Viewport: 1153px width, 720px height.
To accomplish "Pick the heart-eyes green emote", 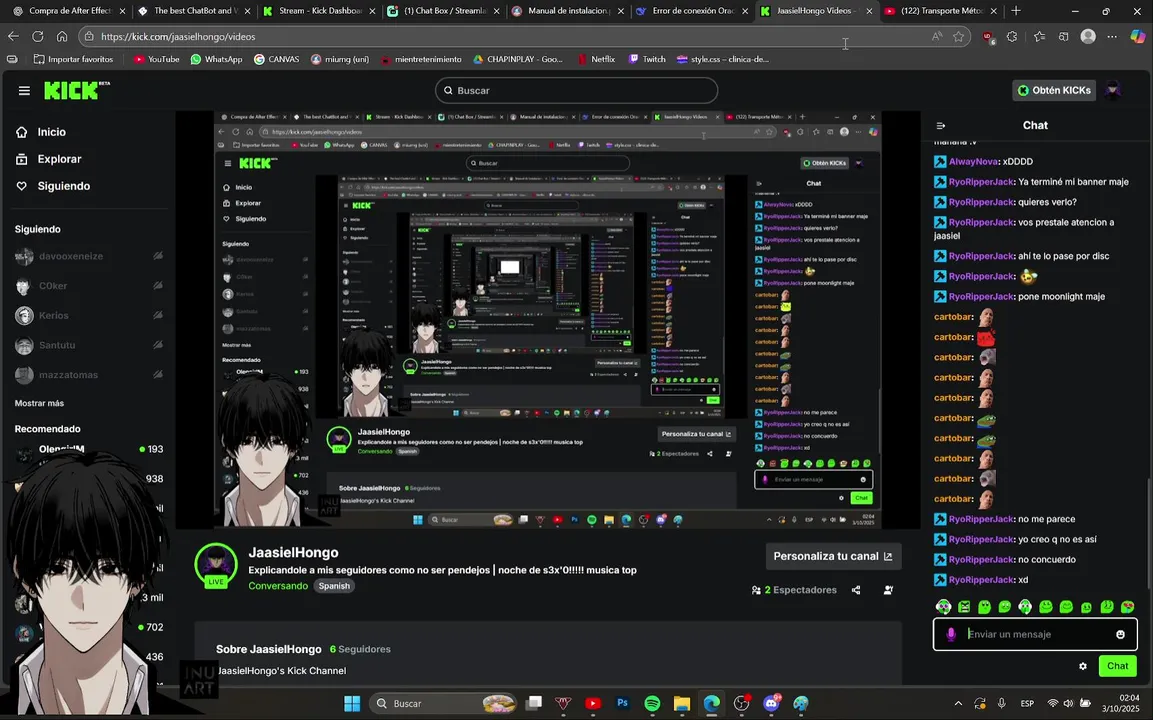I will [x=1127, y=607].
